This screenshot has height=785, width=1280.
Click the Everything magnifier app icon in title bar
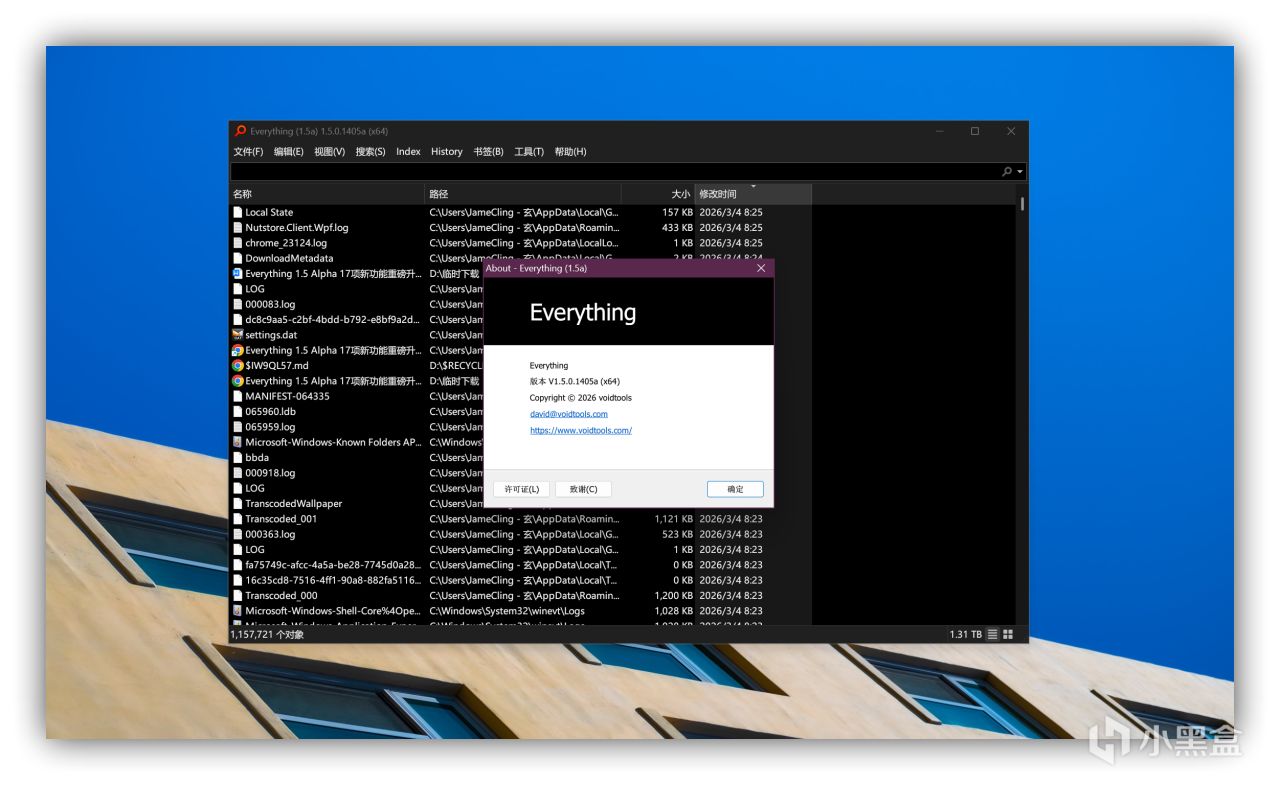coord(240,131)
